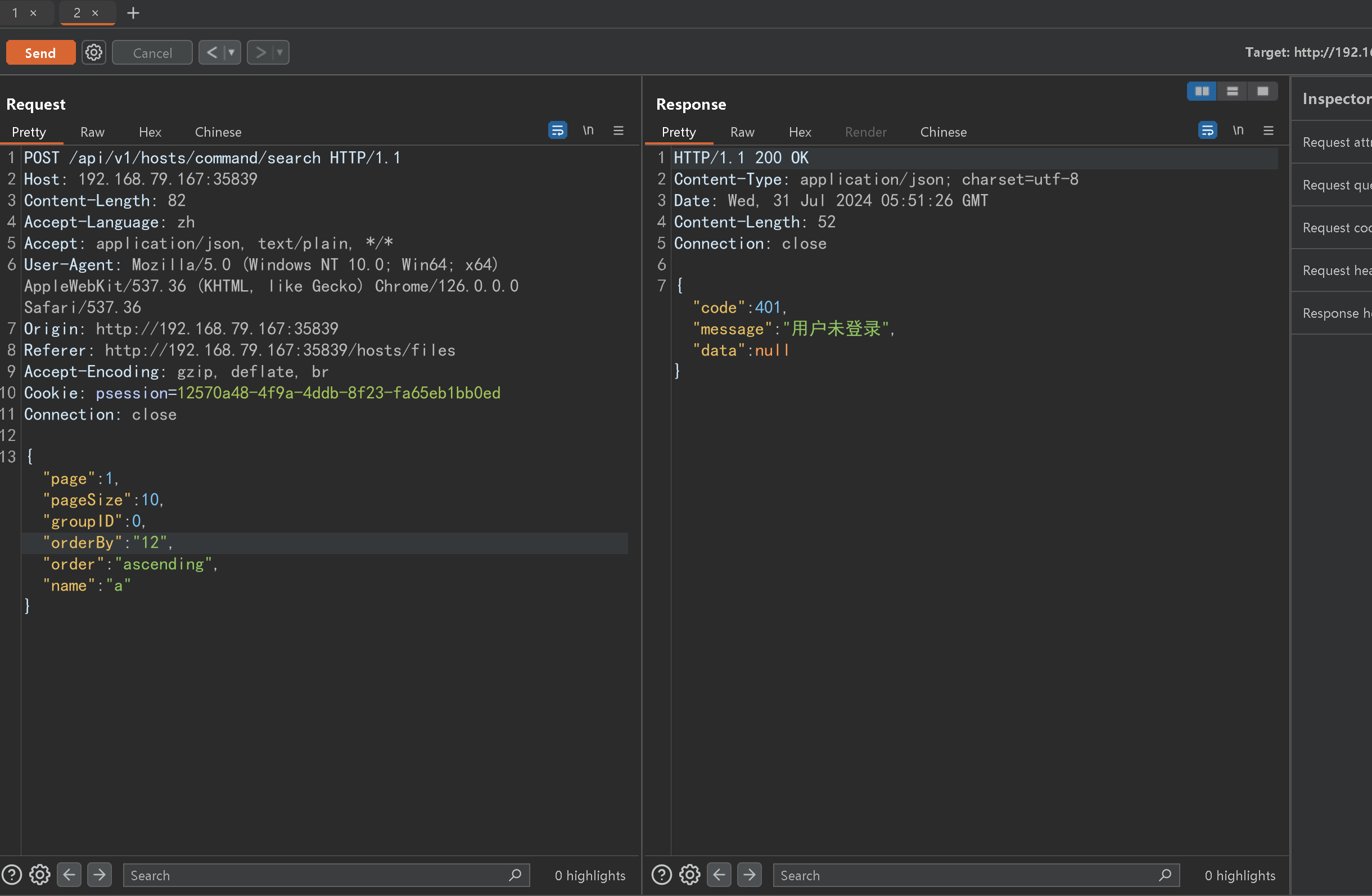Select the Pretty view for request

coord(29,131)
